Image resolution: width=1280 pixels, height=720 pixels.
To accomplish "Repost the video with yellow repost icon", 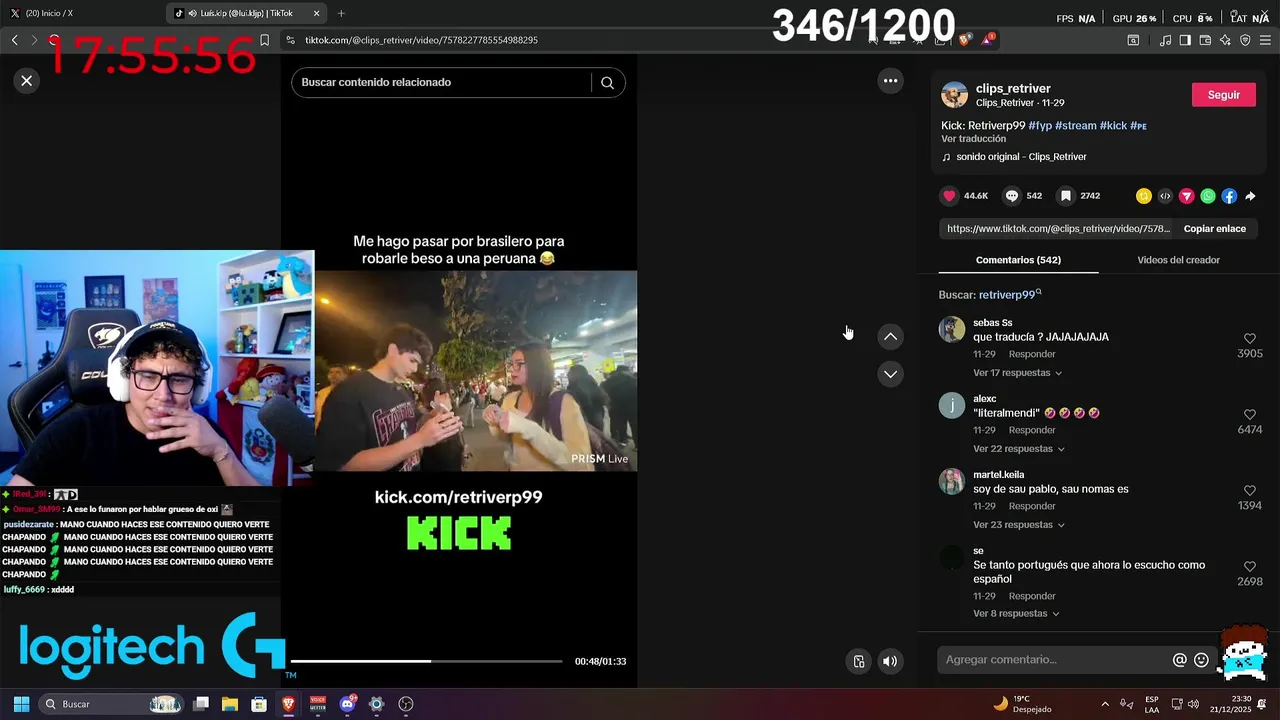I will (x=1144, y=196).
